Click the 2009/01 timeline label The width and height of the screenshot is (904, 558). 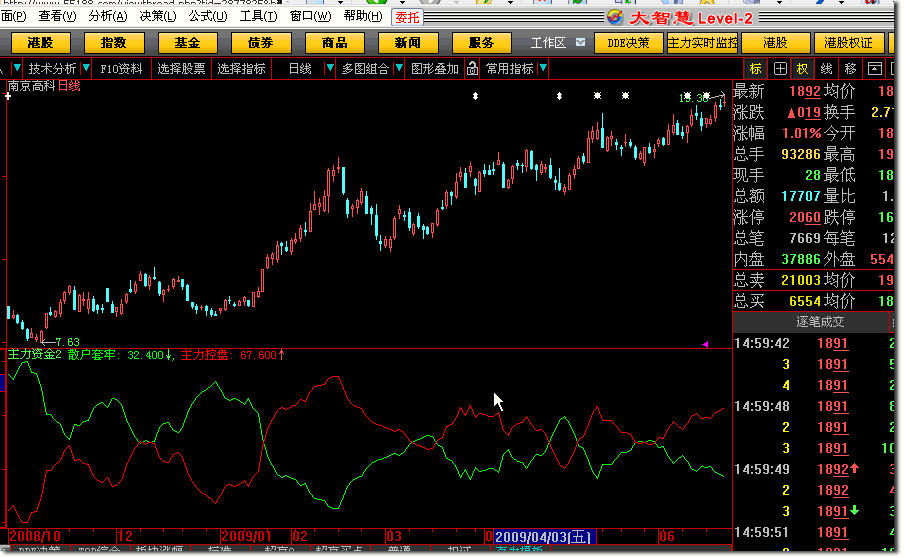pyautogui.click(x=246, y=537)
